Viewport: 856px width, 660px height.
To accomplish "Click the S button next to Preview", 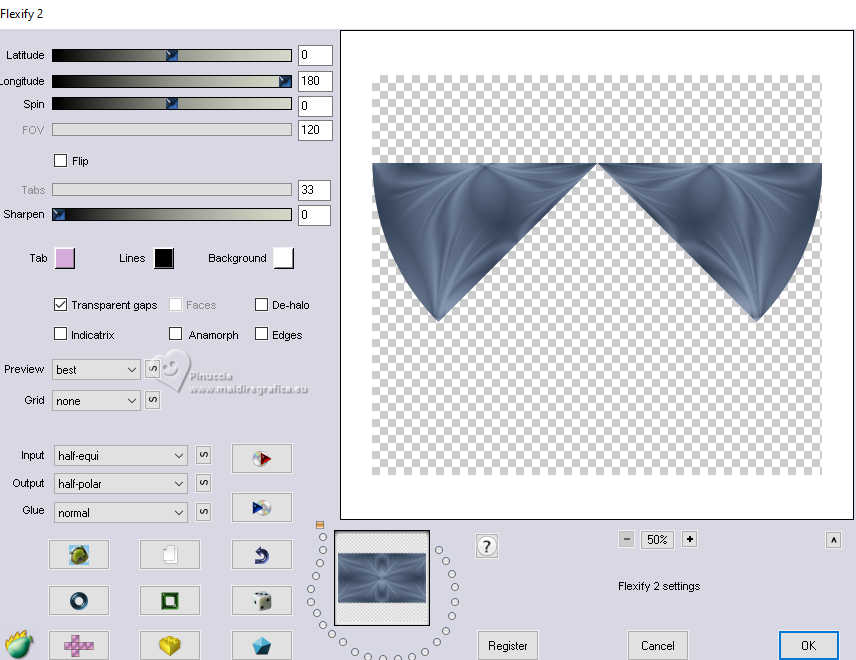I will (152, 370).
